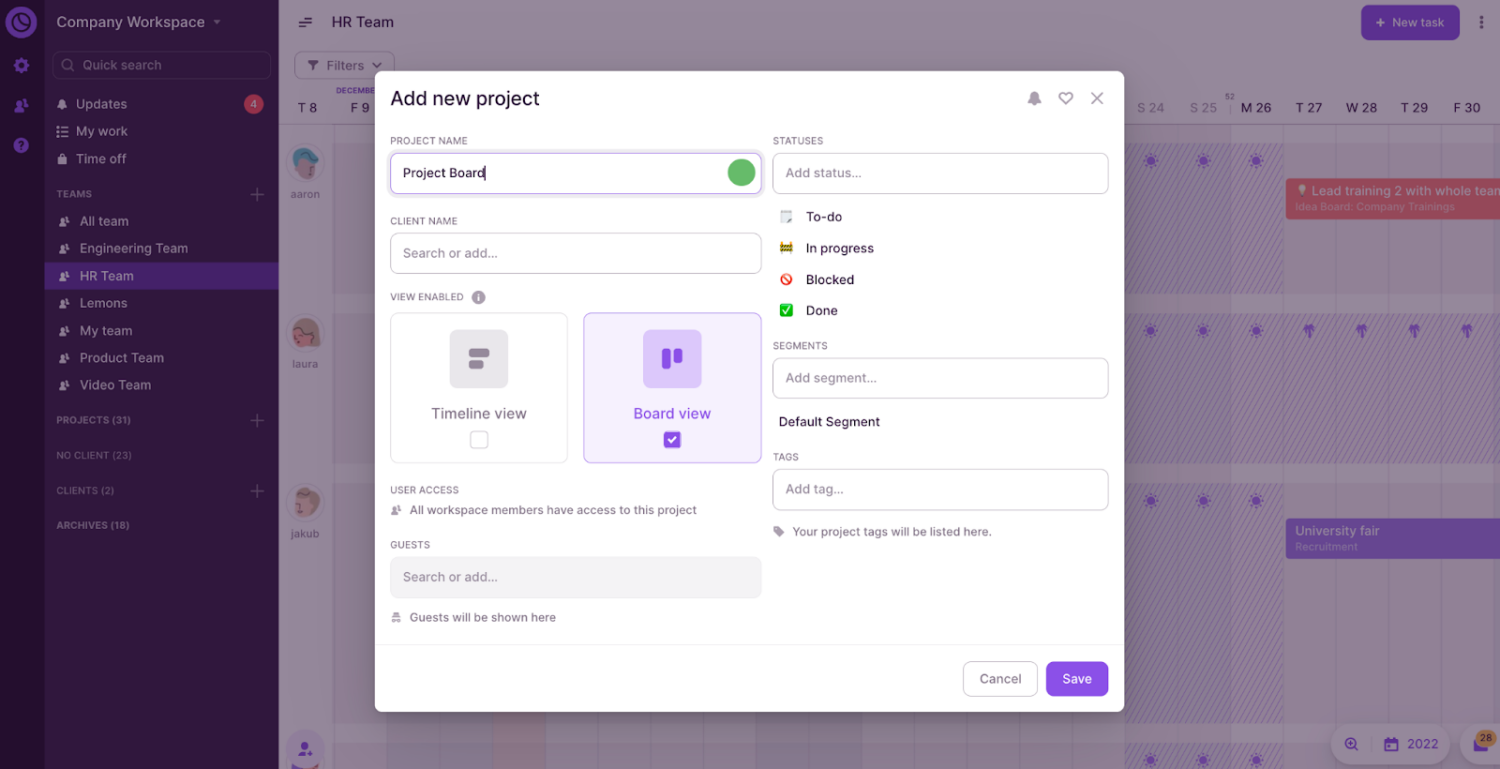This screenshot has height=769, width=1500.
Task: Open the Filters dropdown
Action: pyautogui.click(x=344, y=66)
